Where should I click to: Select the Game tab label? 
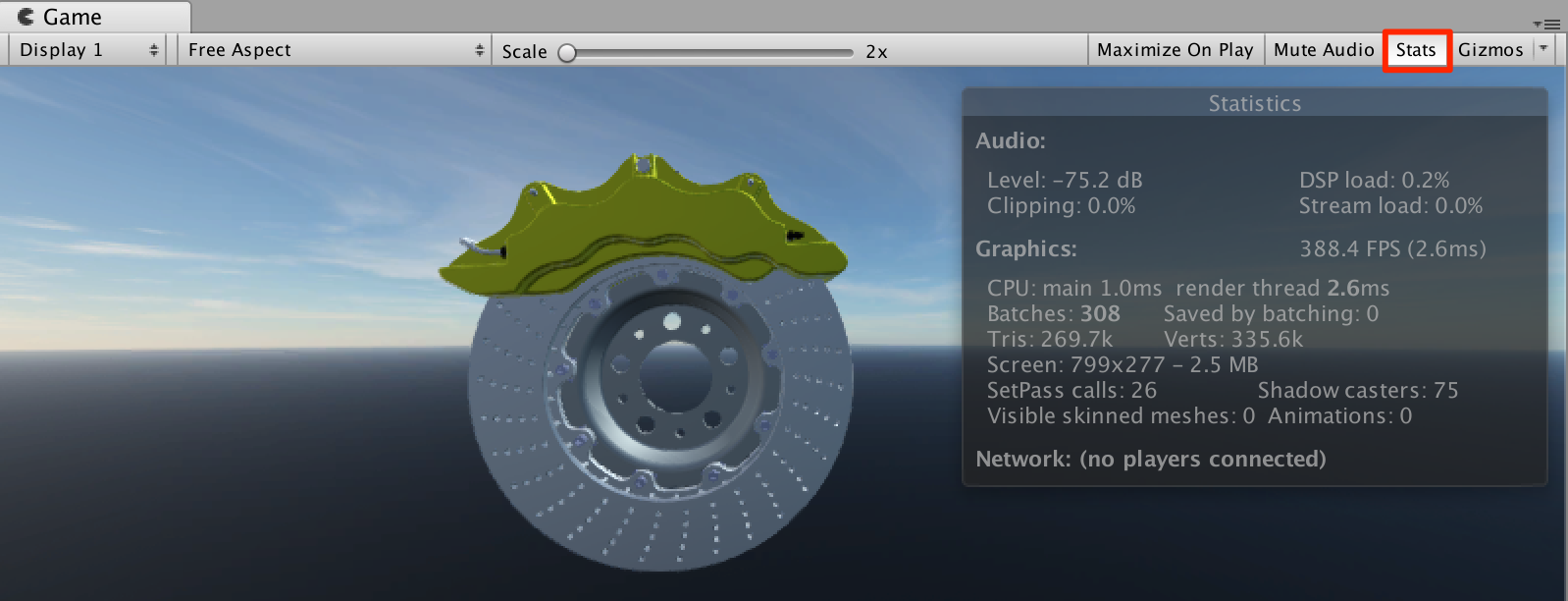click(73, 17)
